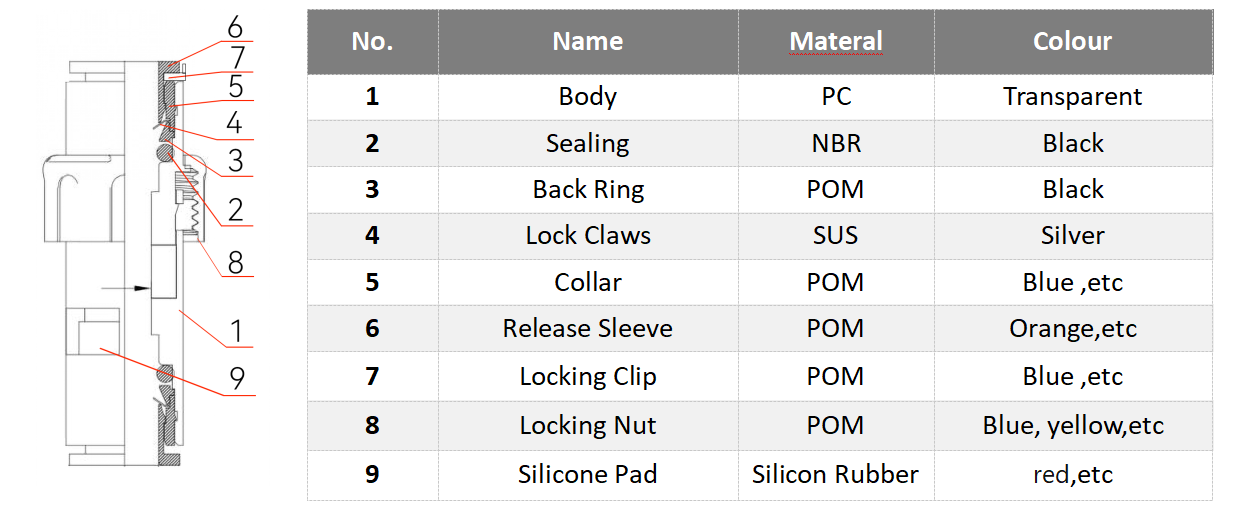Click the "No." header cell
This screenshot has height=514, width=1236.
tap(372, 42)
